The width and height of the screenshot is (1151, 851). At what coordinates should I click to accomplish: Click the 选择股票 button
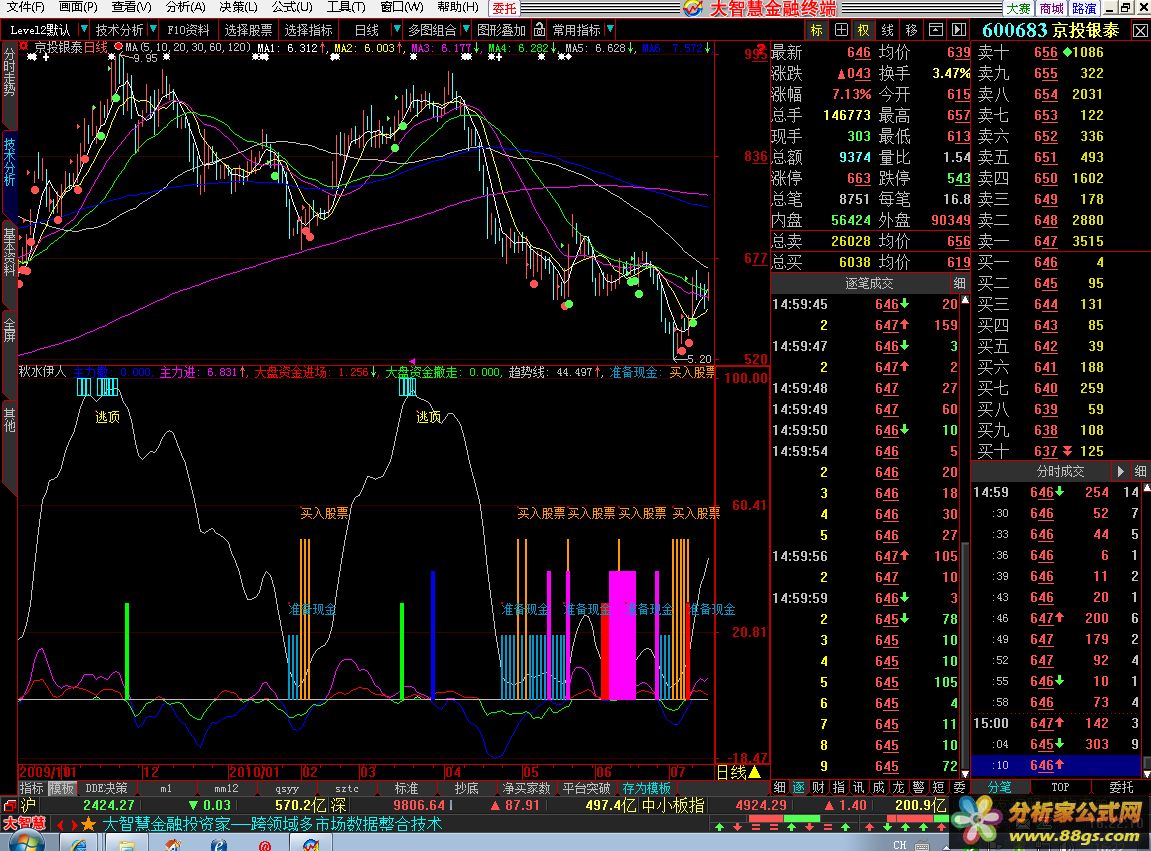[248, 30]
